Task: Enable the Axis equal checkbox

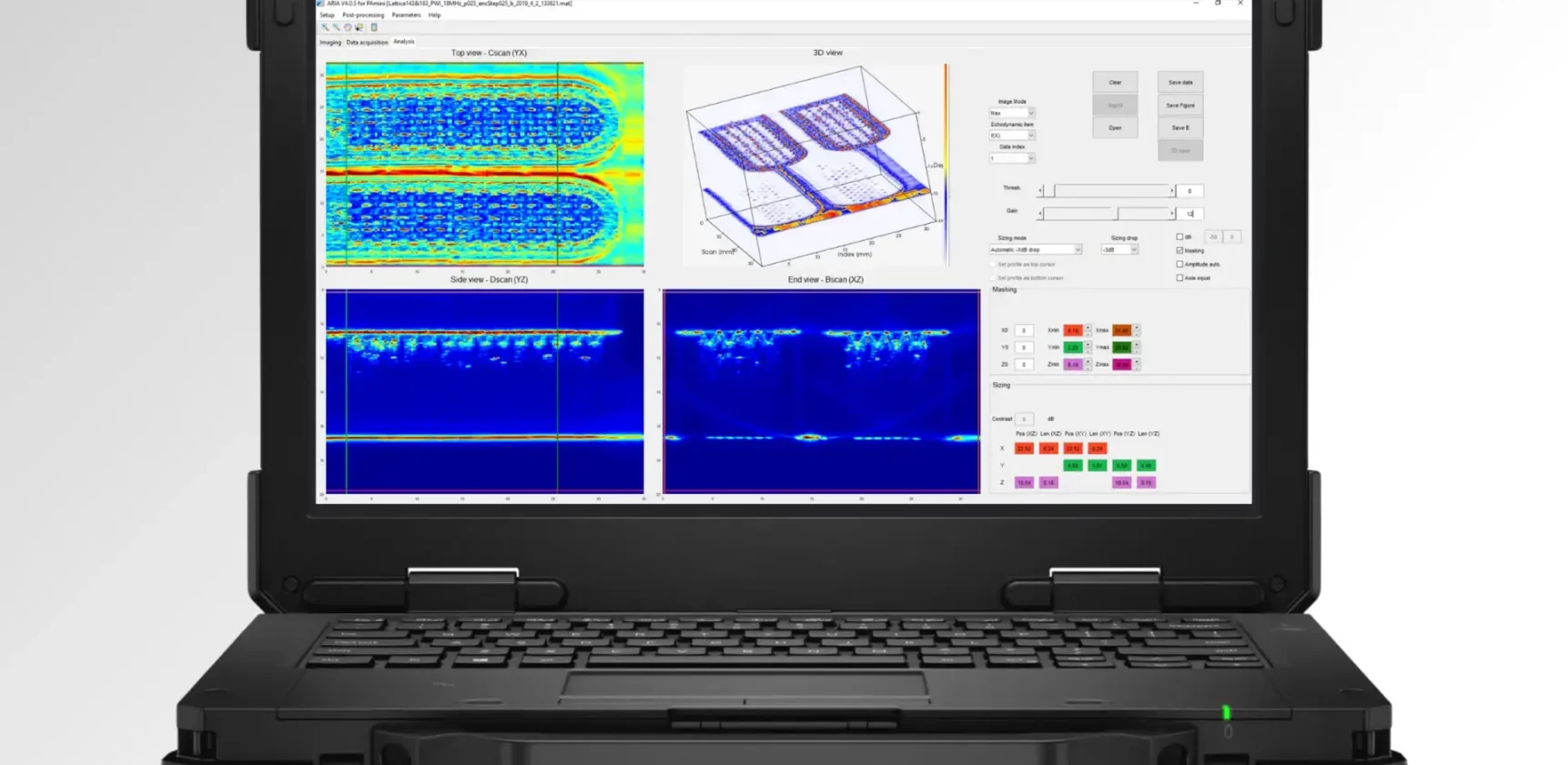Action: 1180,278
